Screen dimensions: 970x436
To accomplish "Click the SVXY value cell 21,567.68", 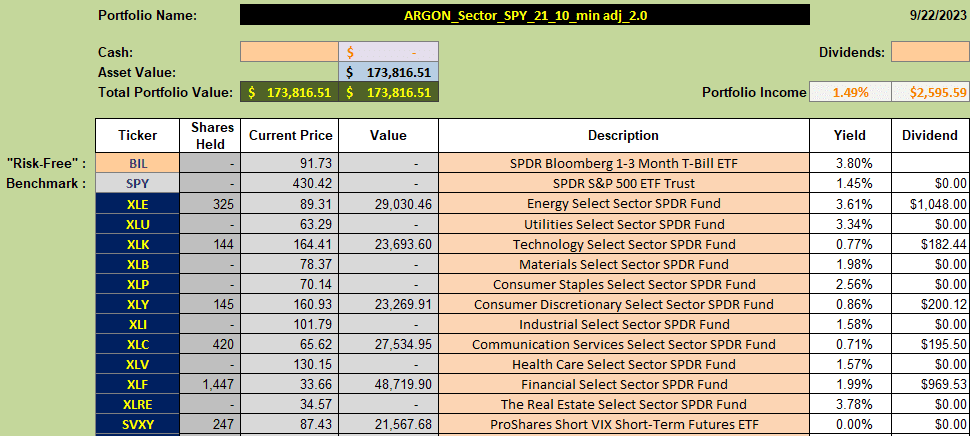I will 389,425.
